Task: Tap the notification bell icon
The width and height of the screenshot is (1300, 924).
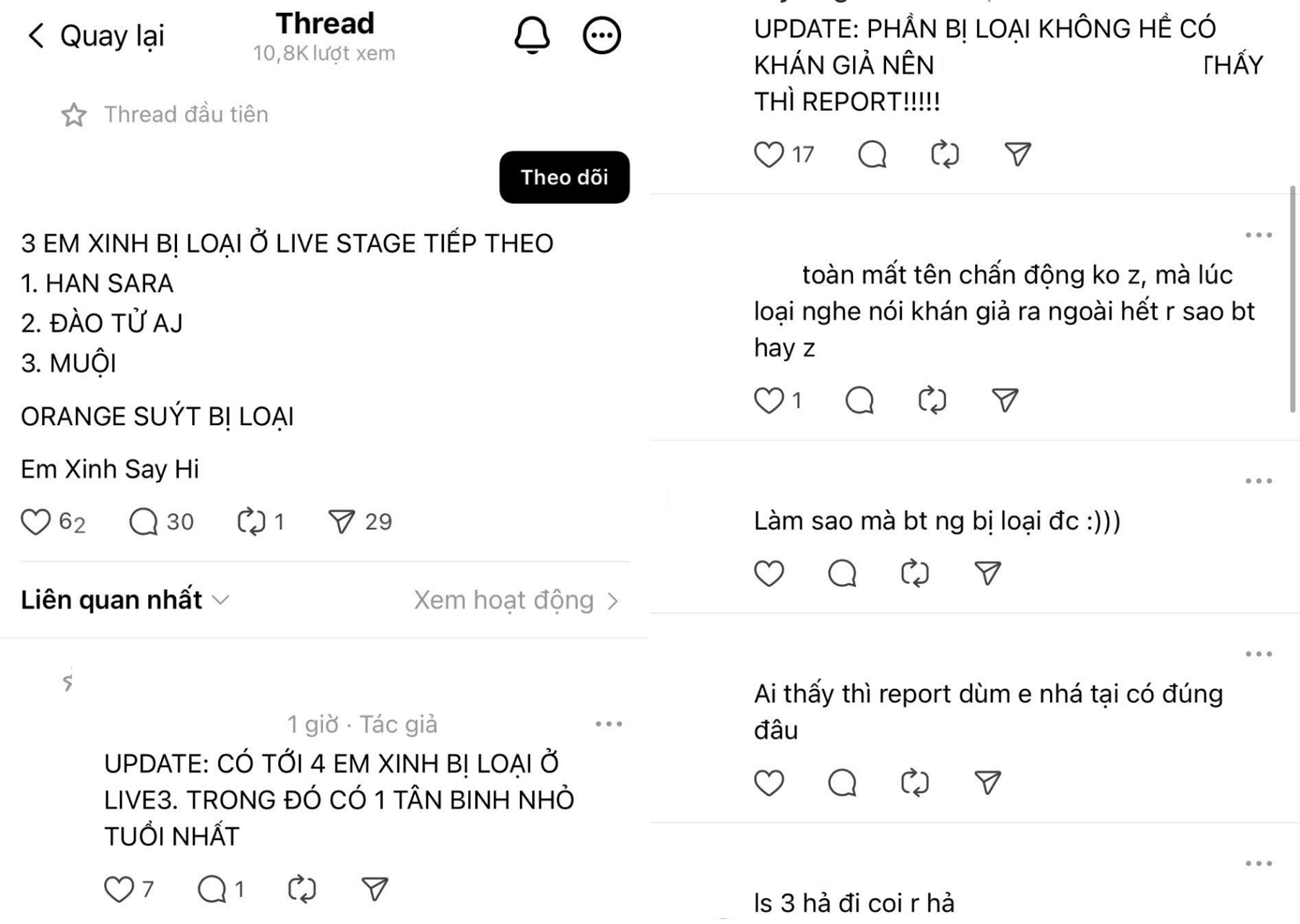Action: coord(532,35)
